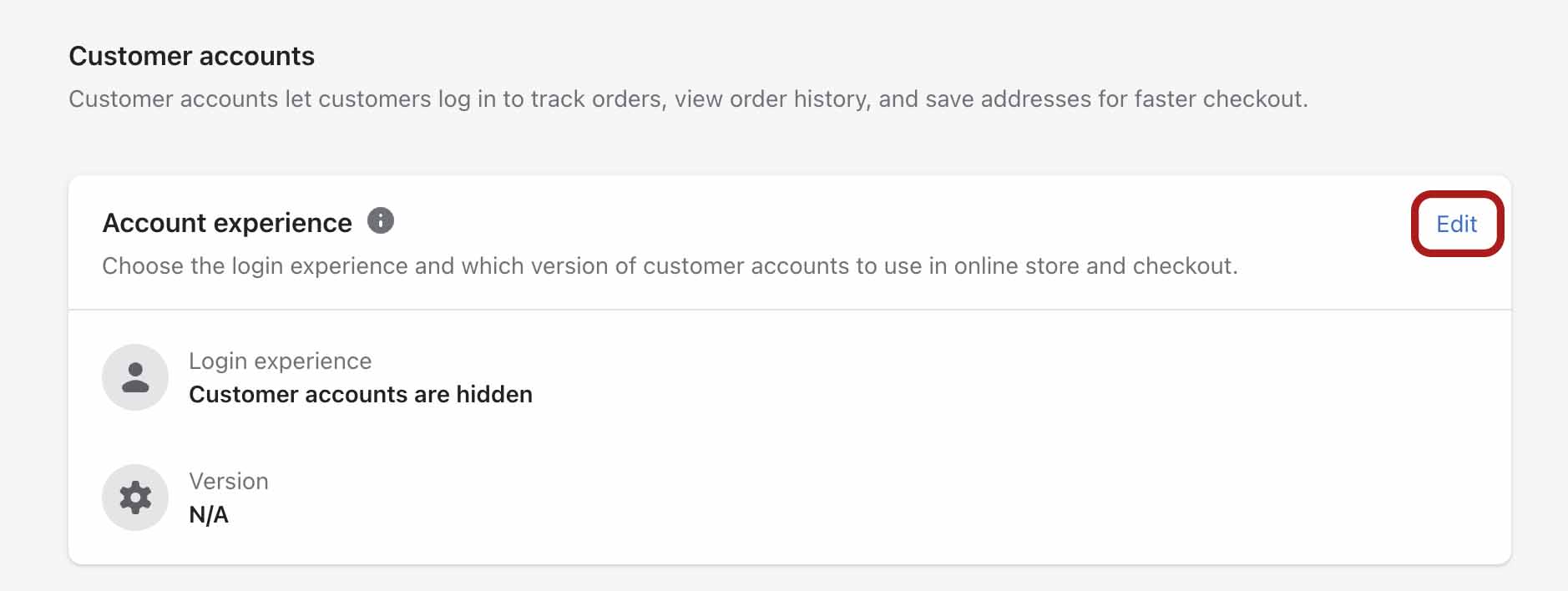This screenshot has height=591, width=1568.
Task: Select the "N/A" version value
Action: pos(209,514)
